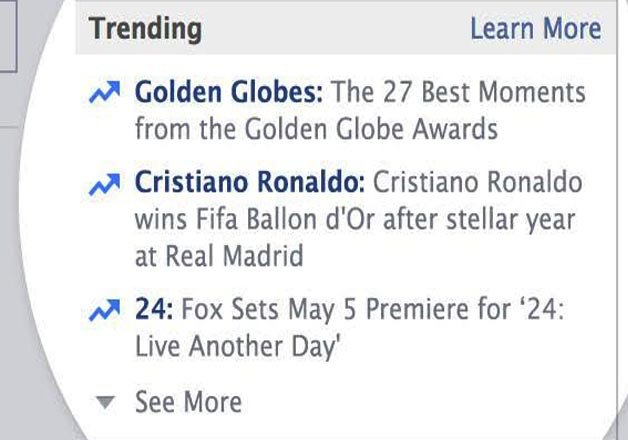Click the "from the Golden Globe Awards" text
This screenshot has width=628, height=440.
(x=316, y=129)
